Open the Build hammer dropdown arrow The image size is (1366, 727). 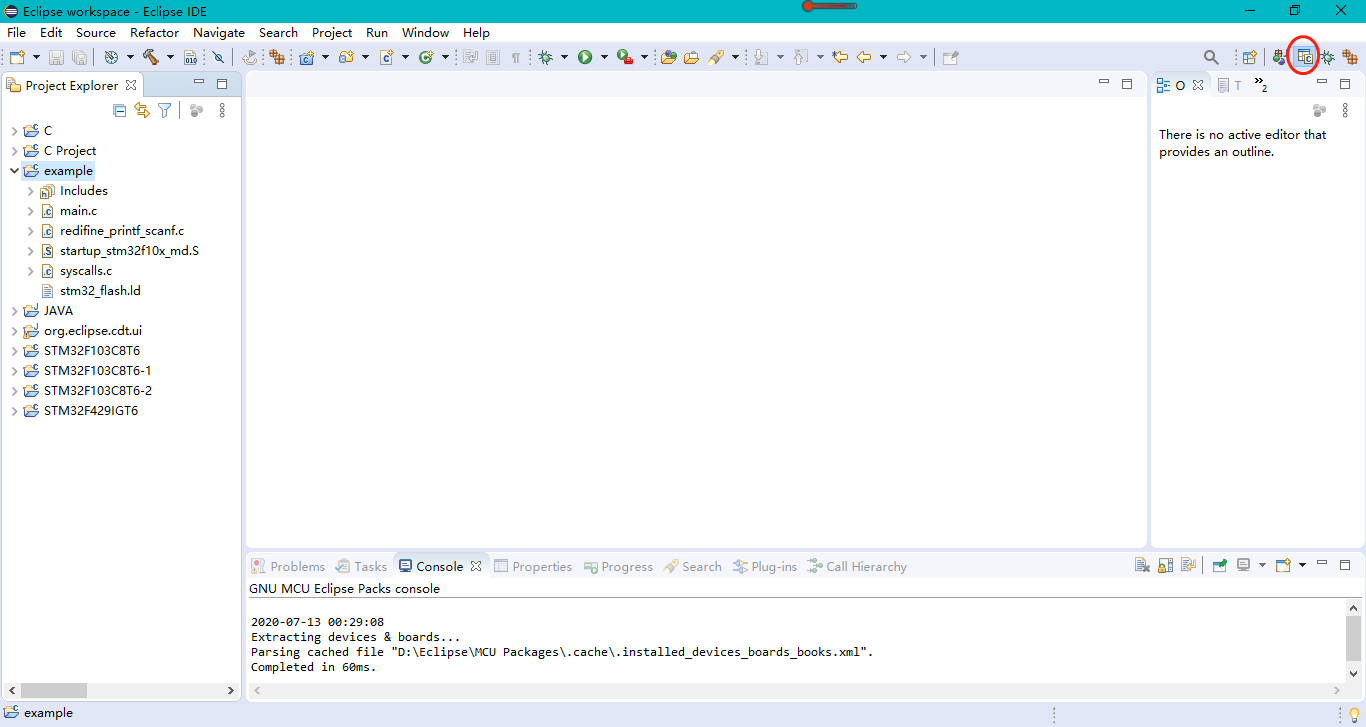tap(170, 58)
